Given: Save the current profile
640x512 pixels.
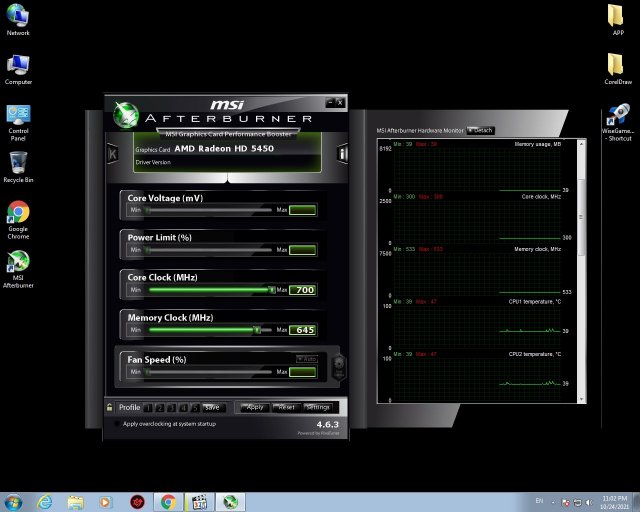Looking at the screenshot, I should pyautogui.click(x=212, y=407).
